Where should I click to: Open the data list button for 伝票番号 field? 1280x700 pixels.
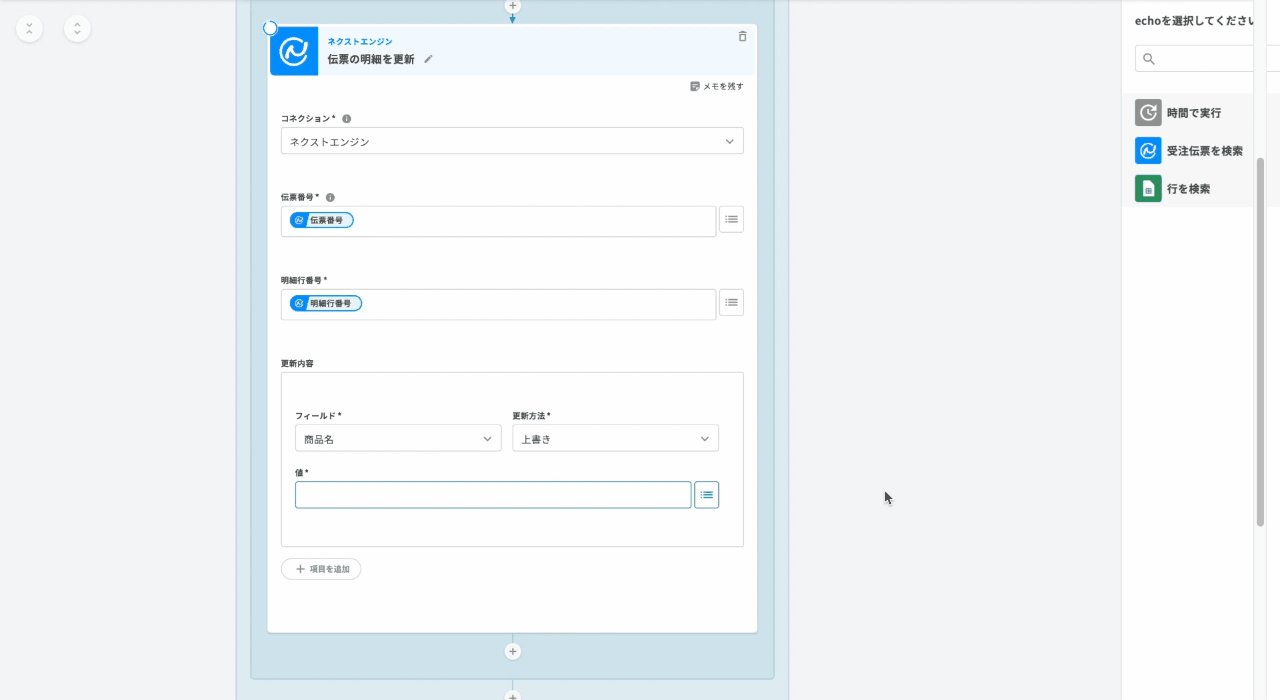pos(731,219)
